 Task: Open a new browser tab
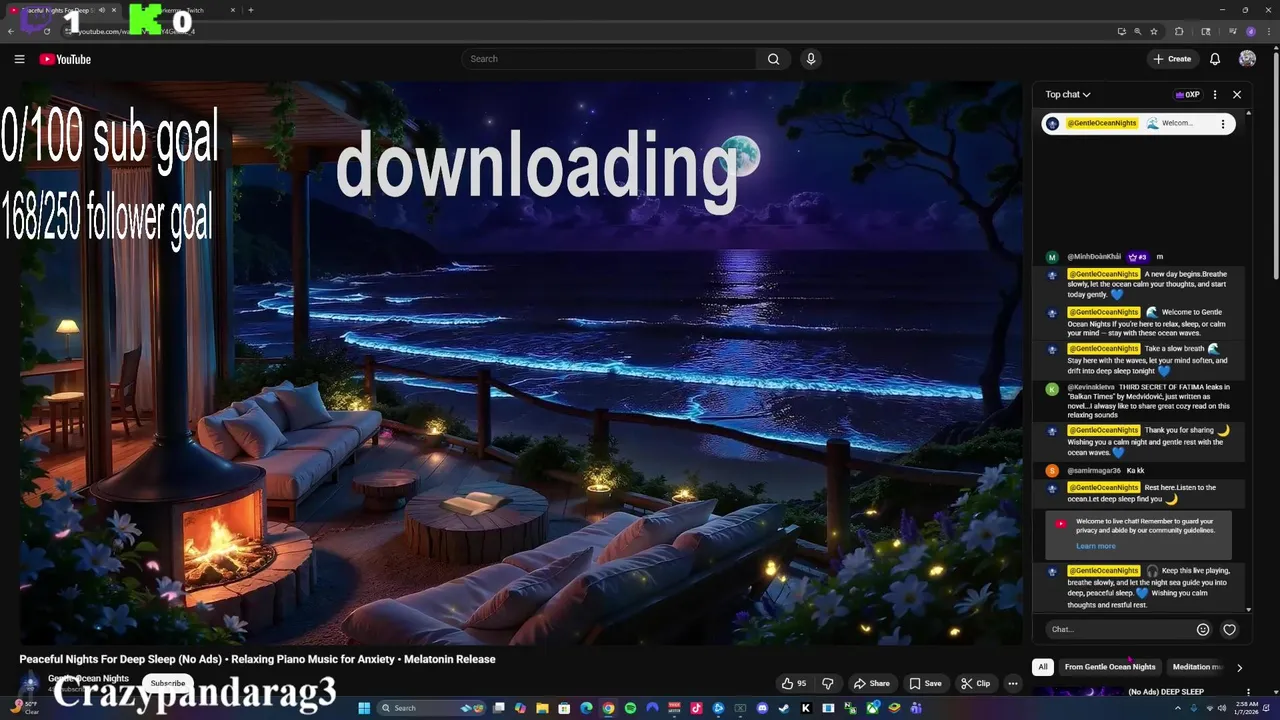click(x=250, y=10)
